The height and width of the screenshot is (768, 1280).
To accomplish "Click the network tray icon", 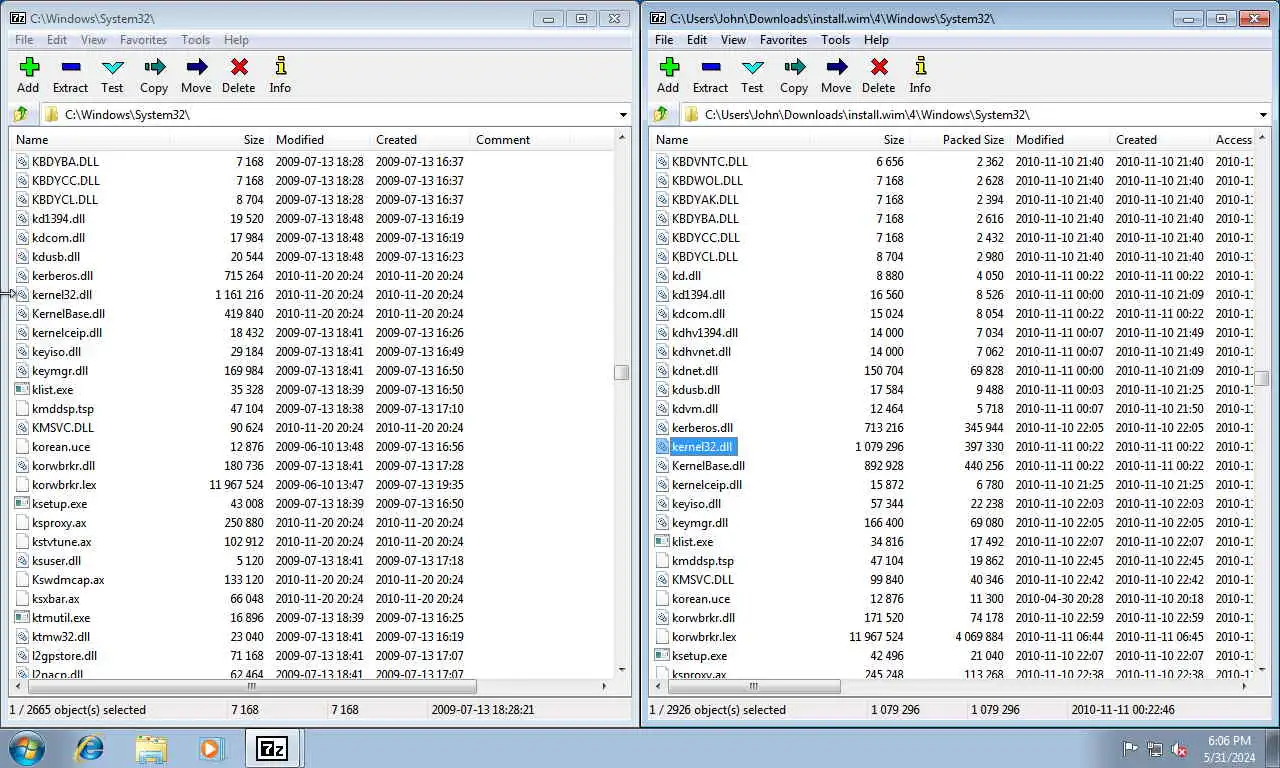I will (x=1155, y=749).
